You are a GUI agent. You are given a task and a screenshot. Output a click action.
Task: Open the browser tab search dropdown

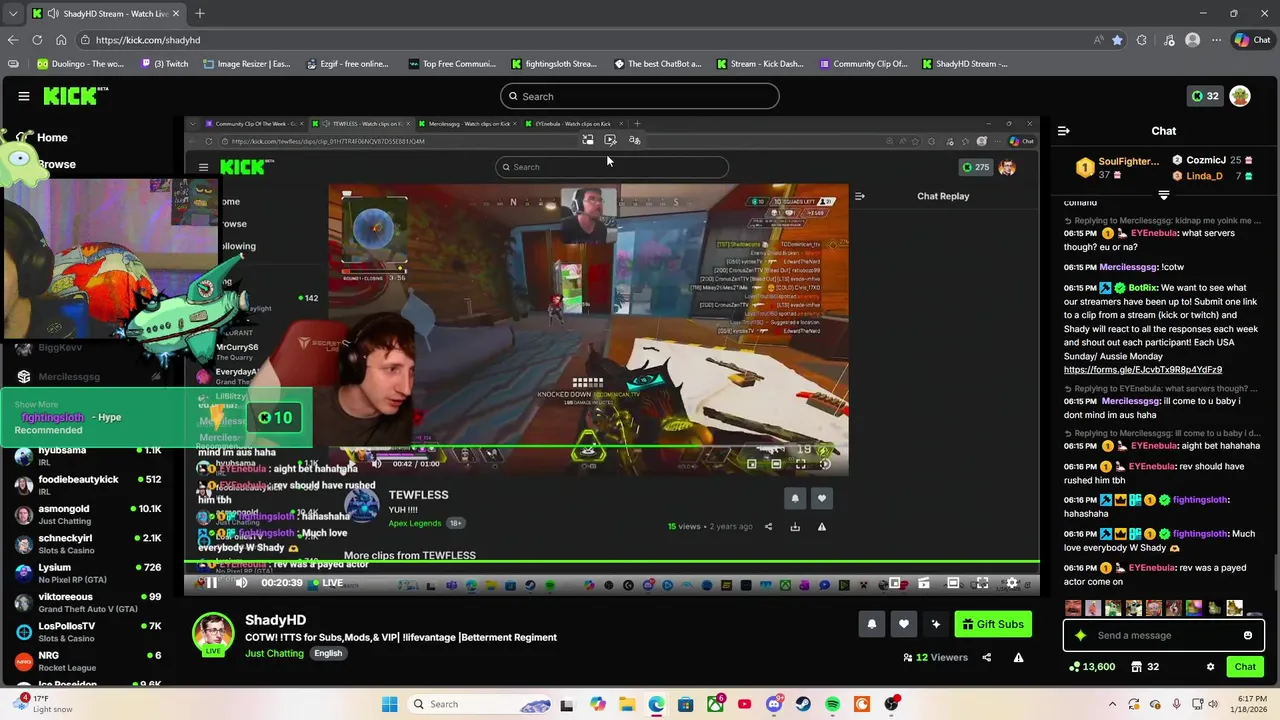[13, 13]
